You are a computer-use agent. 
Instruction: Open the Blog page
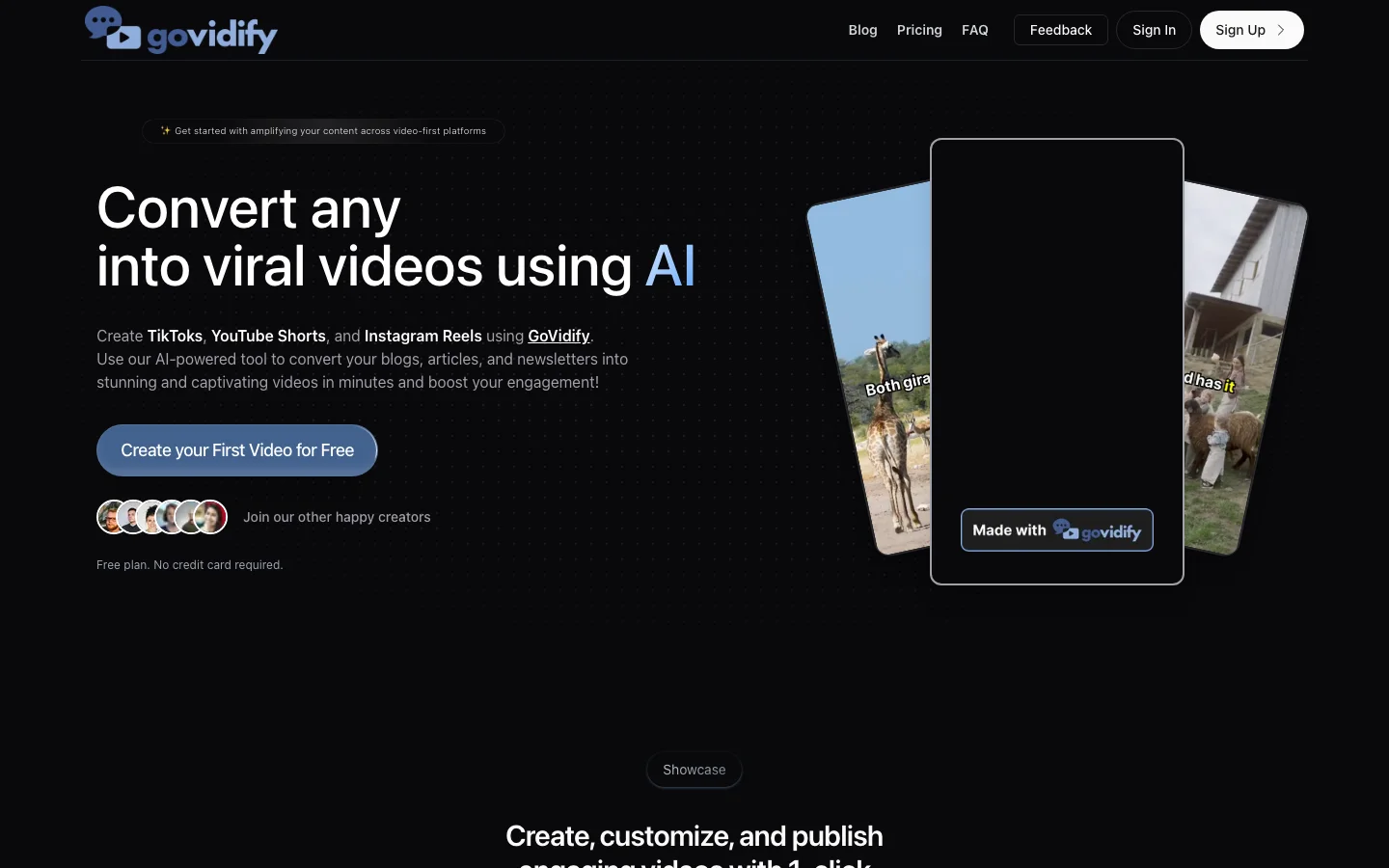pos(862,30)
